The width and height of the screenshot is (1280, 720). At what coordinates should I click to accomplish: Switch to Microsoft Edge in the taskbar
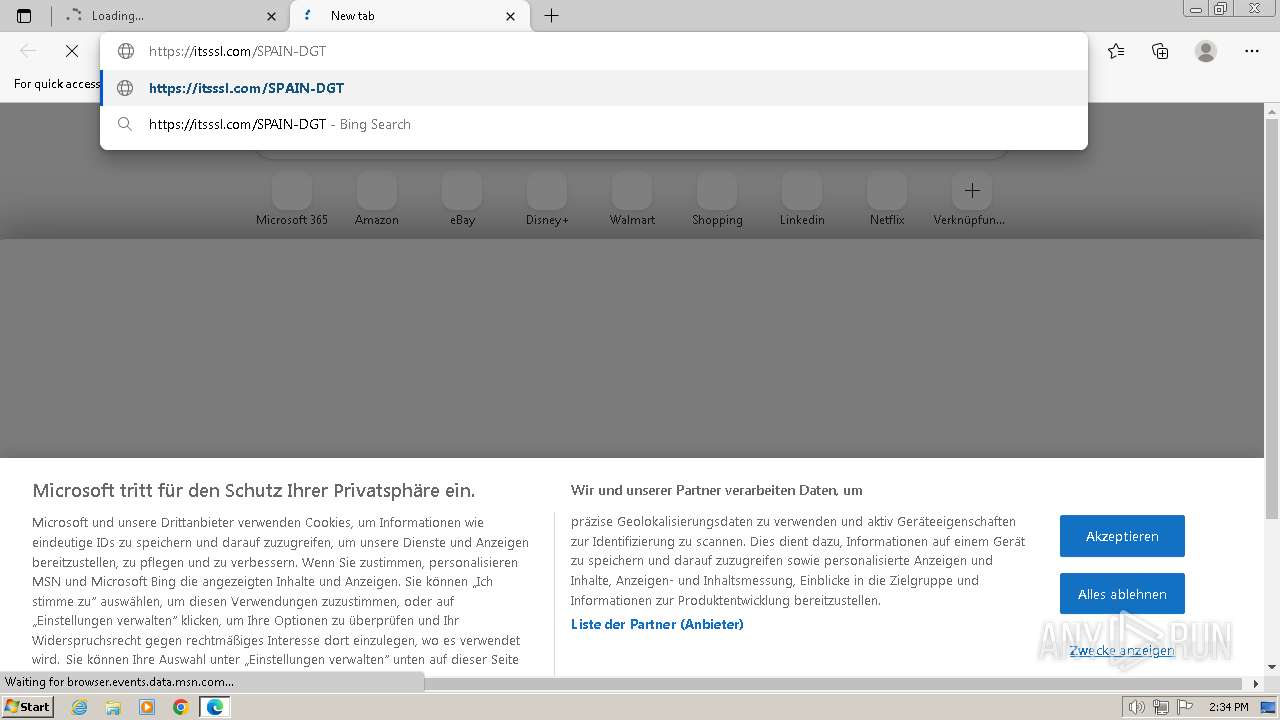click(x=214, y=707)
